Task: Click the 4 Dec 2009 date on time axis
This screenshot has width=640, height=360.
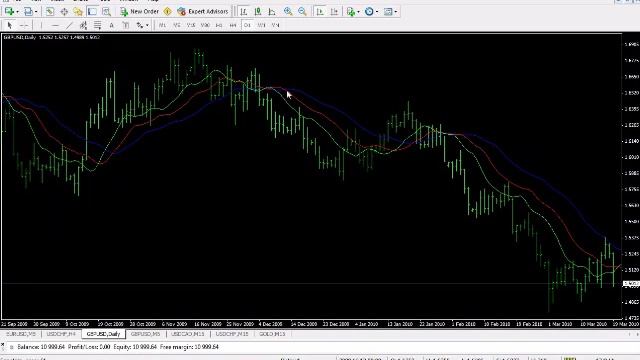Action: coord(271,324)
